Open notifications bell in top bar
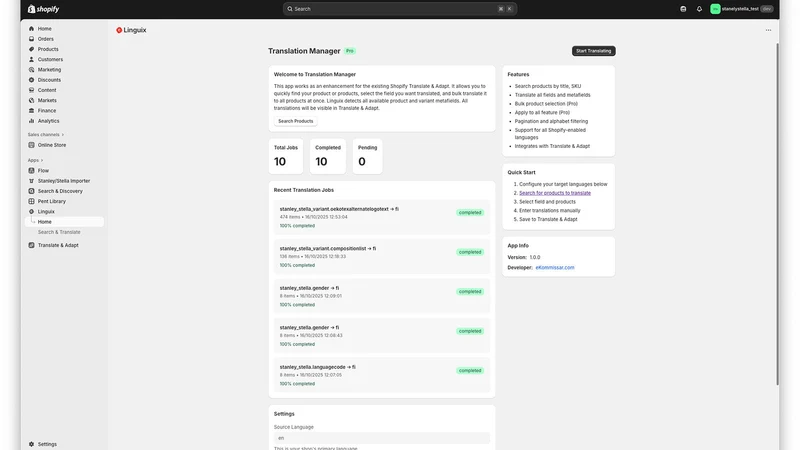The height and width of the screenshot is (450, 800). tap(699, 9)
